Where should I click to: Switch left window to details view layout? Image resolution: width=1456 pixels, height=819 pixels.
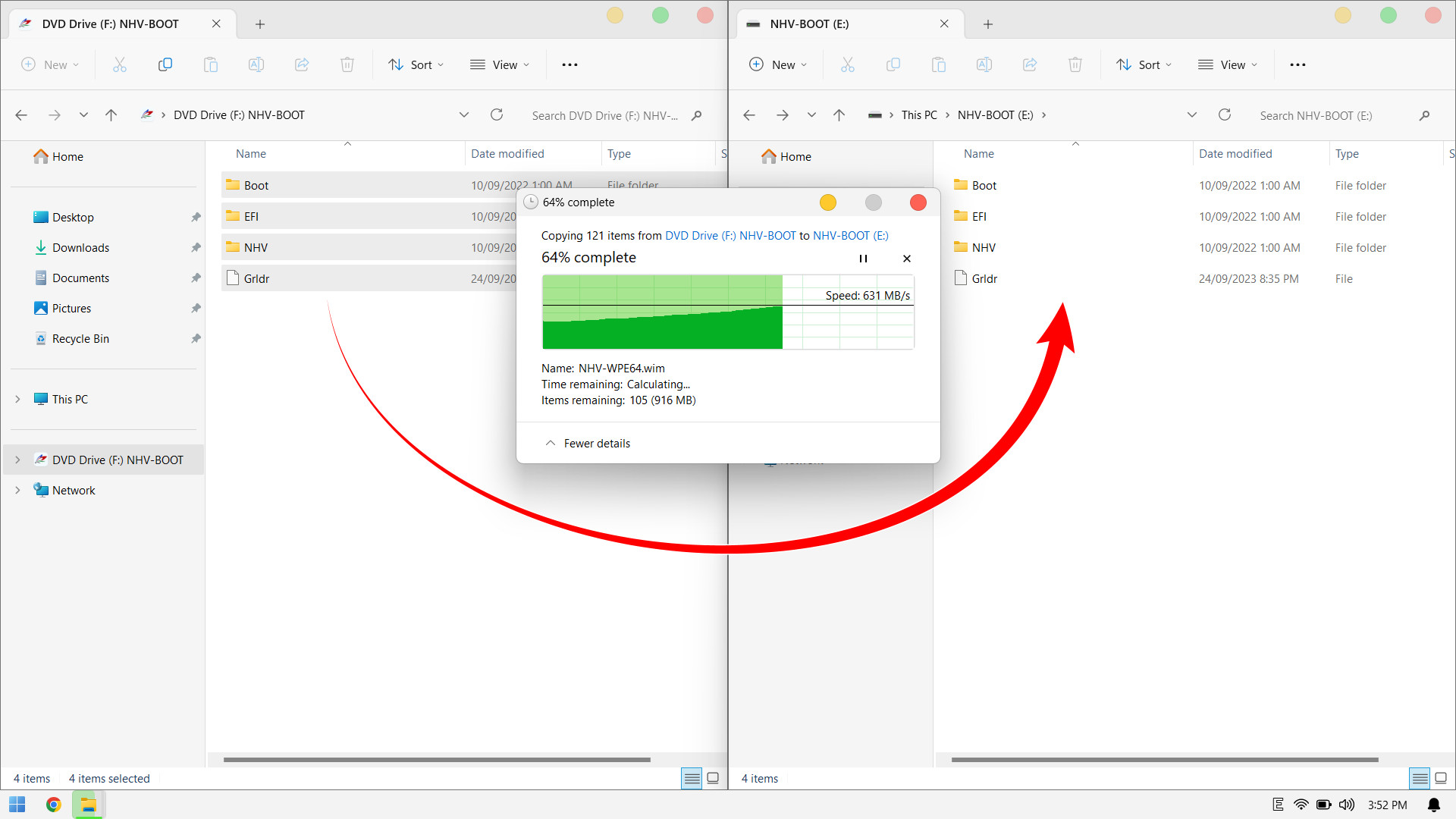pos(691,778)
